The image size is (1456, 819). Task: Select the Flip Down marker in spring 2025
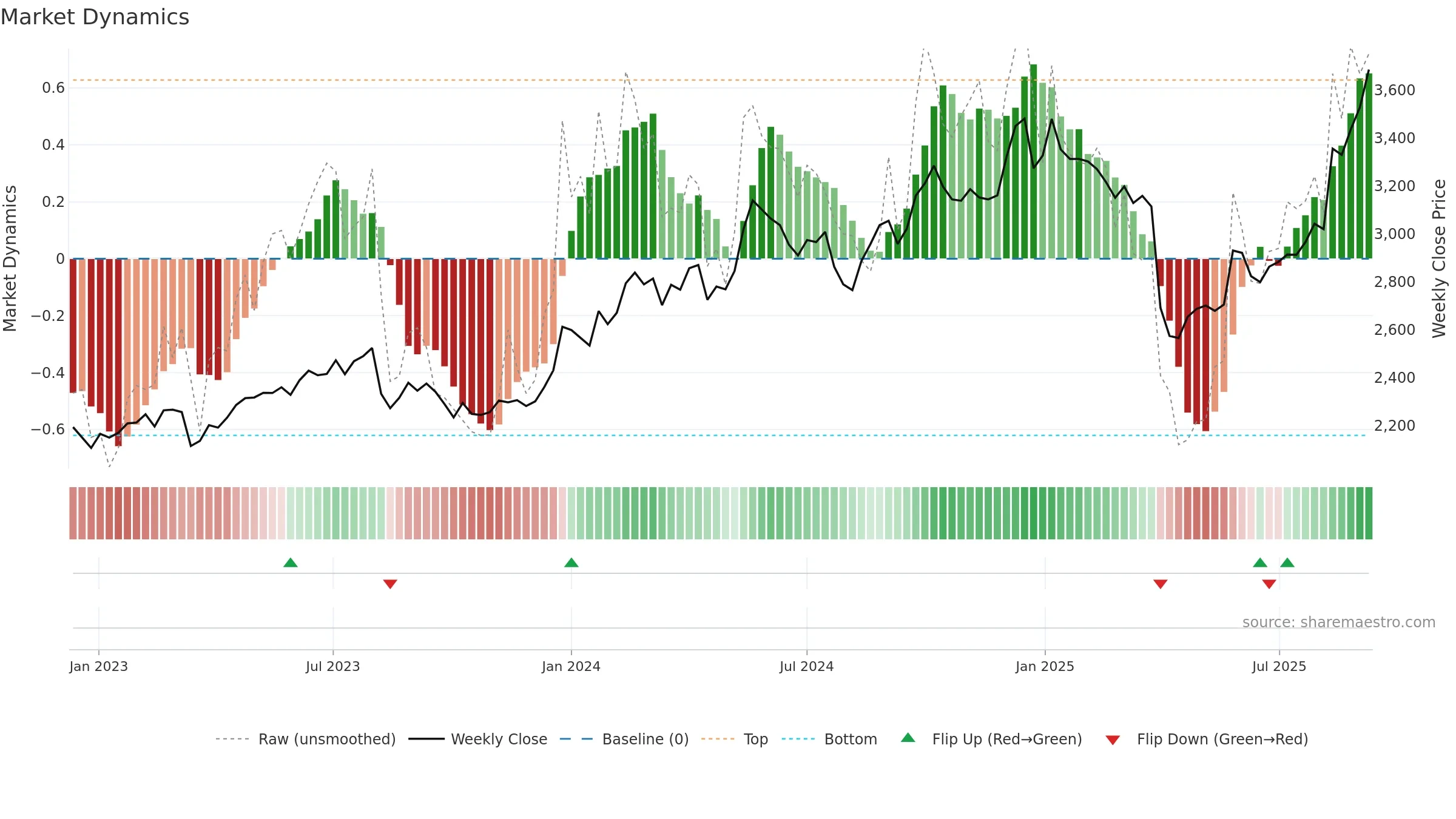[1161, 584]
